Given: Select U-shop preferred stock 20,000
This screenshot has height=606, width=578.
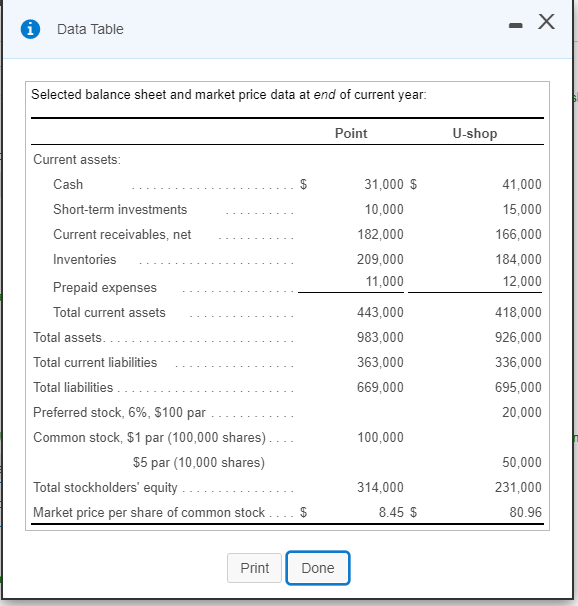Looking at the screenshot, I should (522, 412).
